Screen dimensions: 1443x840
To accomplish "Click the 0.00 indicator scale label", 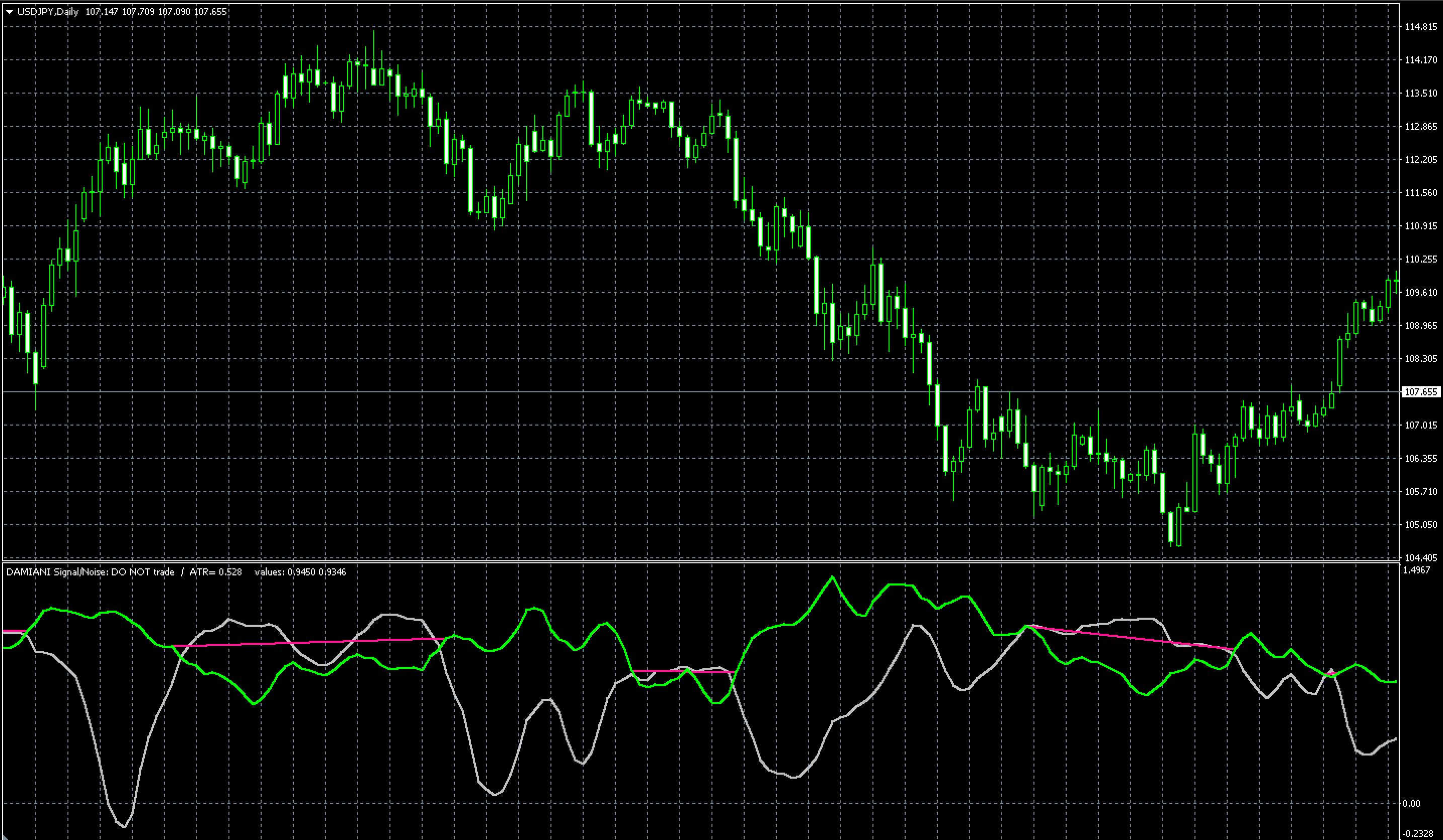I will [x=1412, y=803].
